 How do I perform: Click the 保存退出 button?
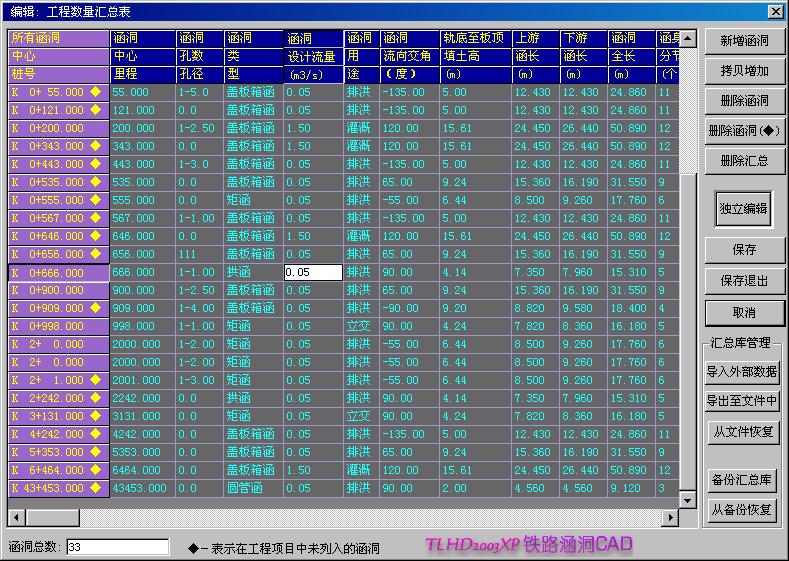(x=744, y=281)
